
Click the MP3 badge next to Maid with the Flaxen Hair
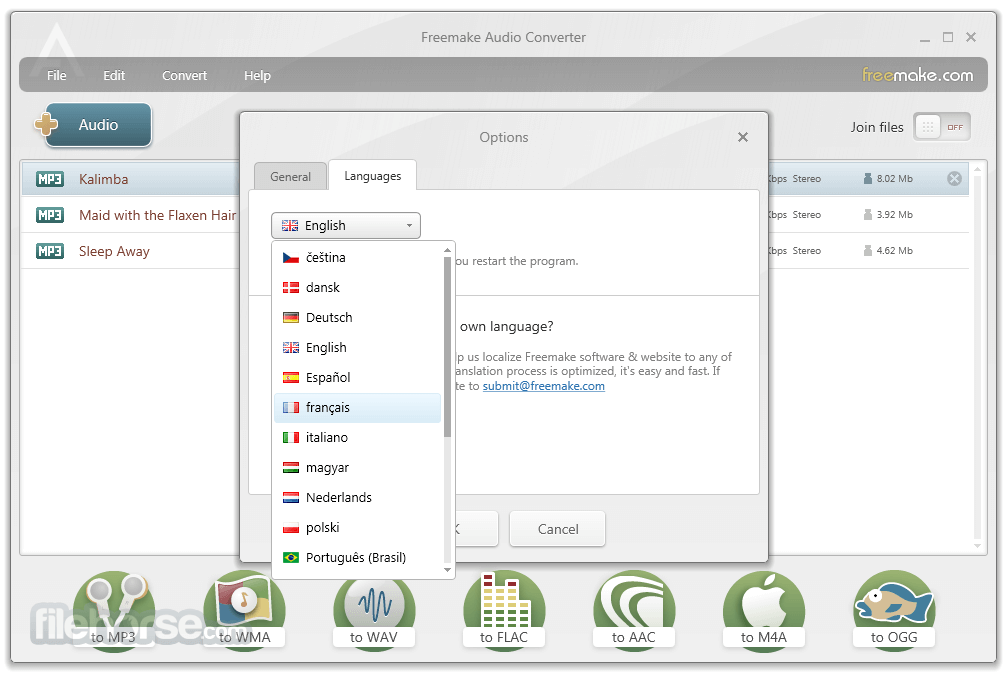point(49,215)
